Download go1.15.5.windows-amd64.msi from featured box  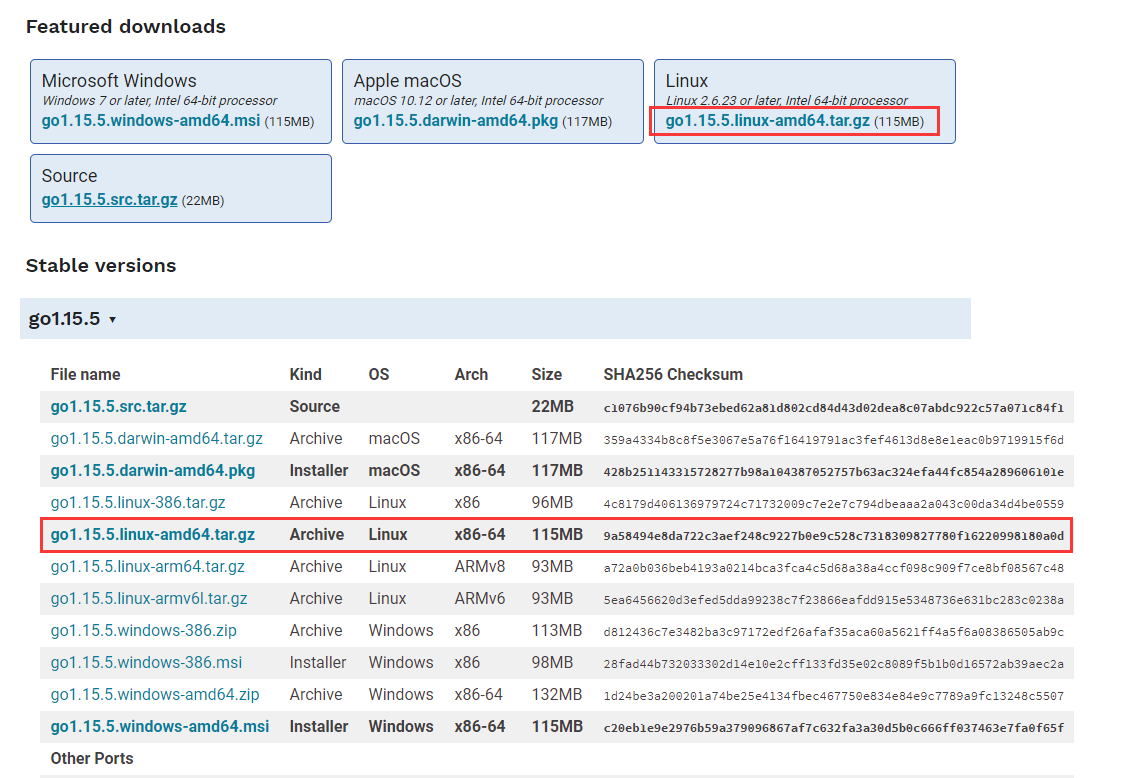tap(150, 121)
